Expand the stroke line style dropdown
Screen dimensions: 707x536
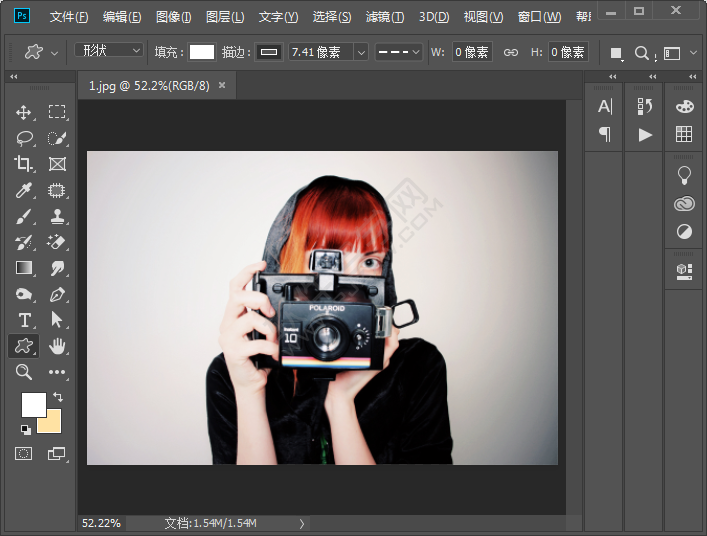coord(398,52)
